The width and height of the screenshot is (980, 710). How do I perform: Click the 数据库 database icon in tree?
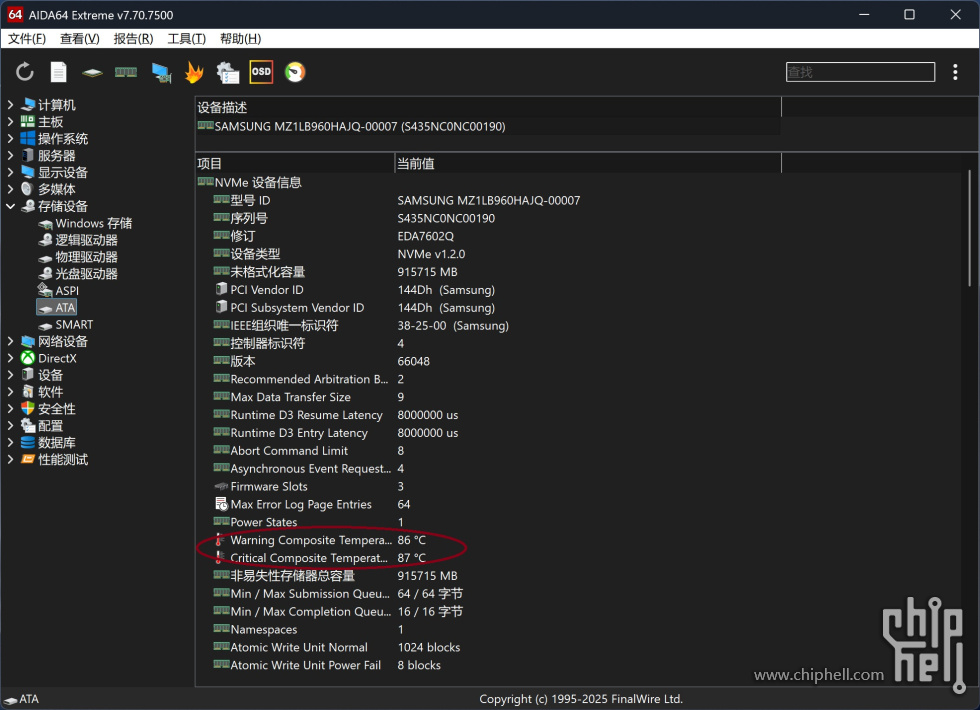click(28, 442)
